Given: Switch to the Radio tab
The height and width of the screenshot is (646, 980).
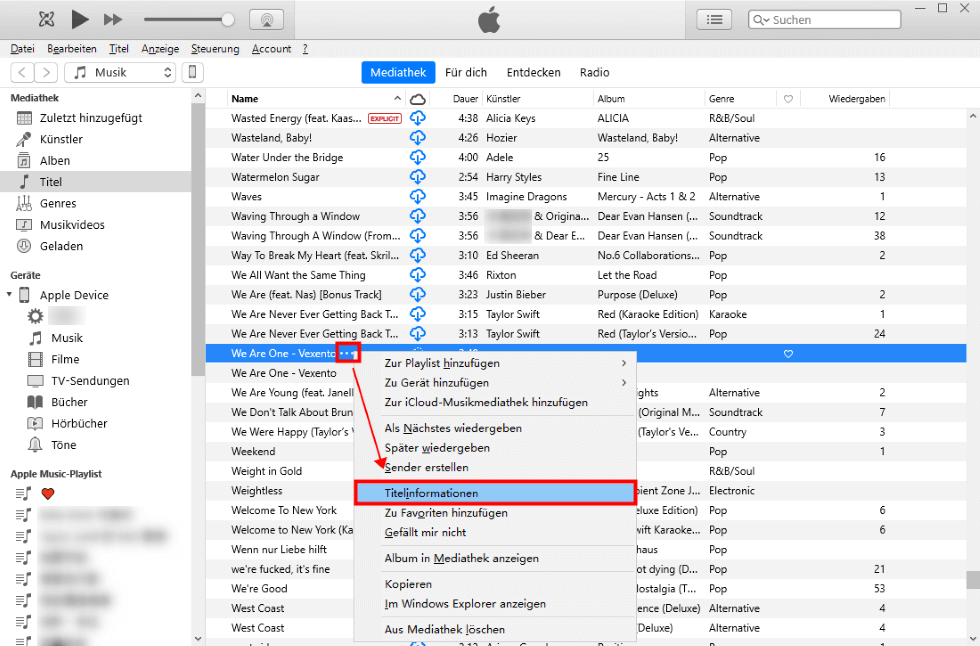Looking at the screenshot, I should coord(594,72).
